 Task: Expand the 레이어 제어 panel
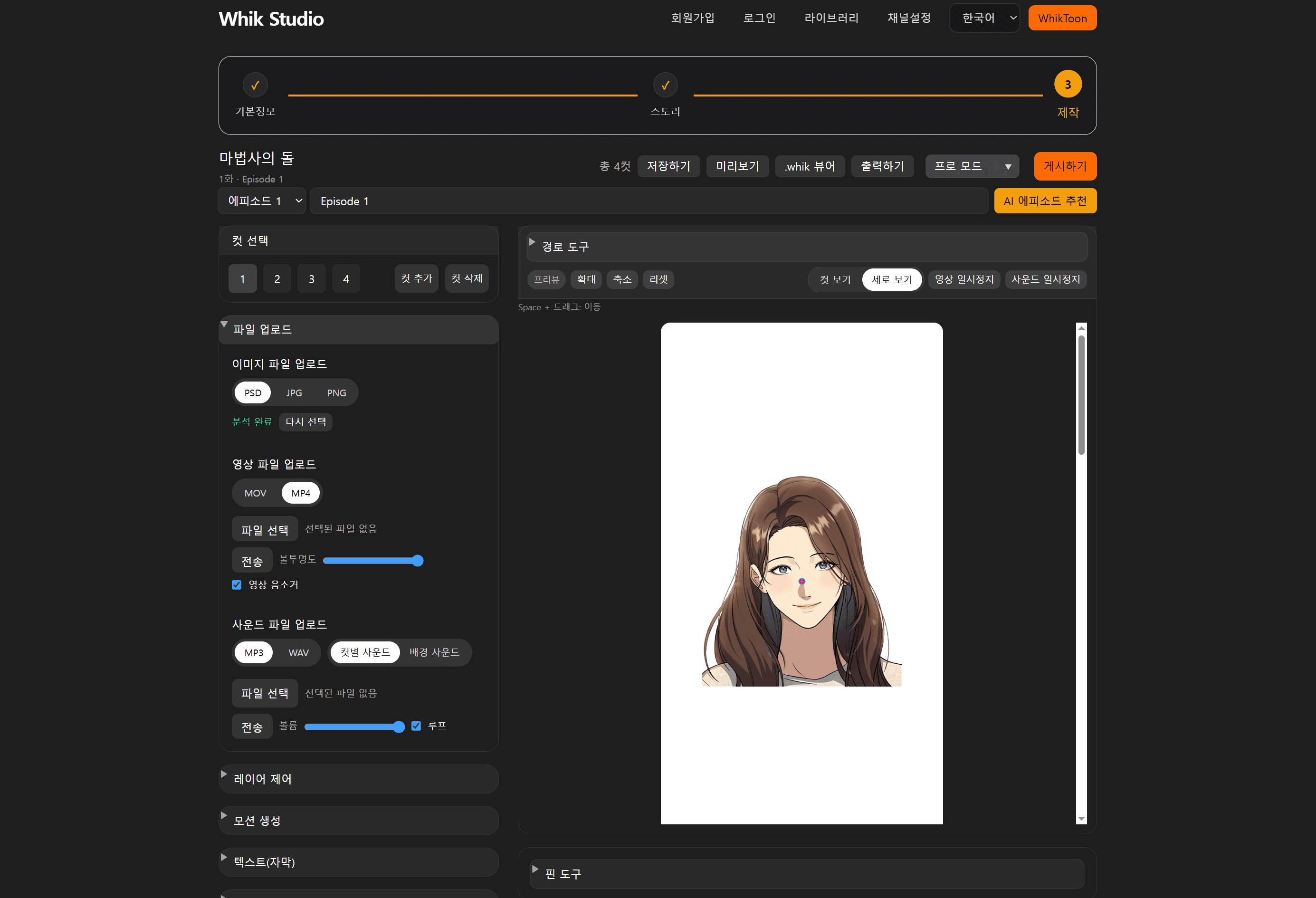tap(358, 779)
